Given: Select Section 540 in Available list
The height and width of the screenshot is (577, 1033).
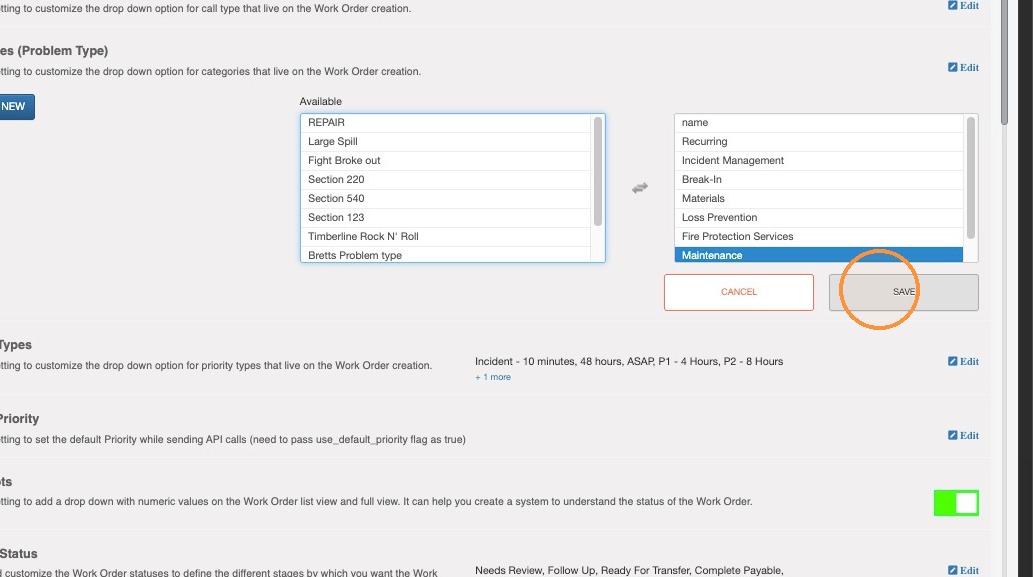Looking at the screenshot, I should tap(445, 198).
